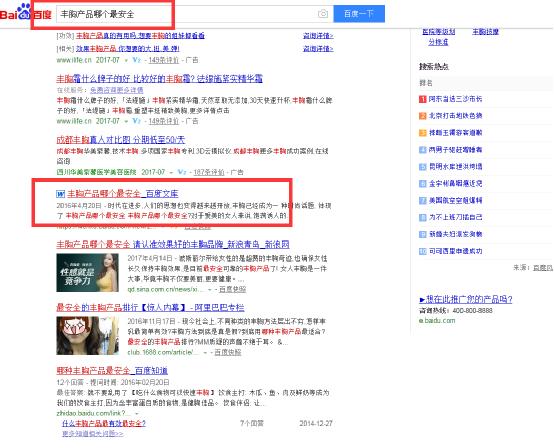Click V2 badge under 丰胸霜什么牌子的好 result
The width and height of the screenshot is (554, 448).
click(136, 121)
